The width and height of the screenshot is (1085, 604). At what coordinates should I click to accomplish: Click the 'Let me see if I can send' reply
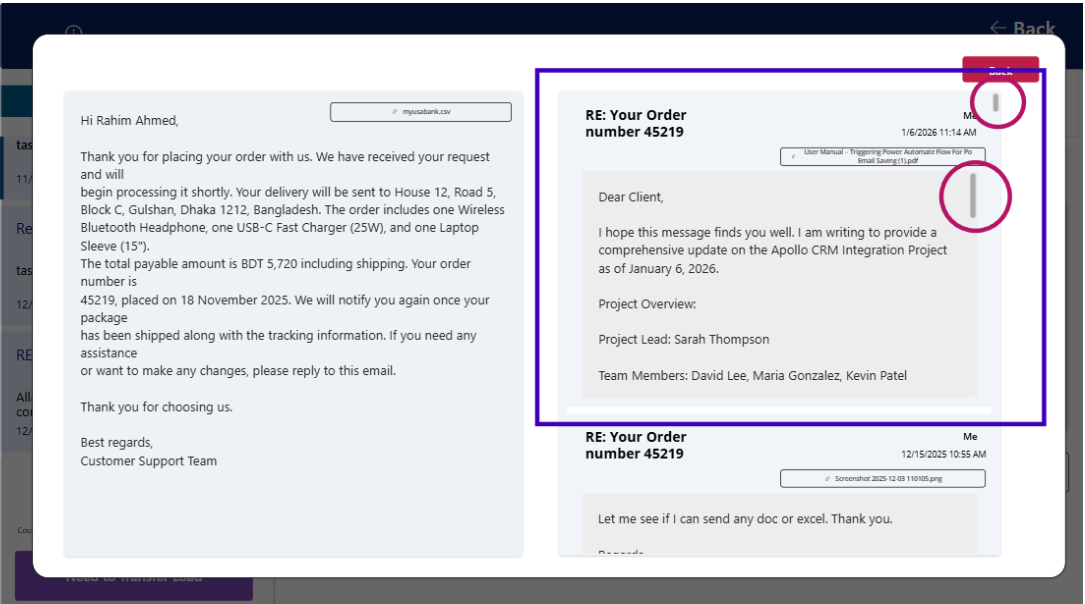coord(744,519)
